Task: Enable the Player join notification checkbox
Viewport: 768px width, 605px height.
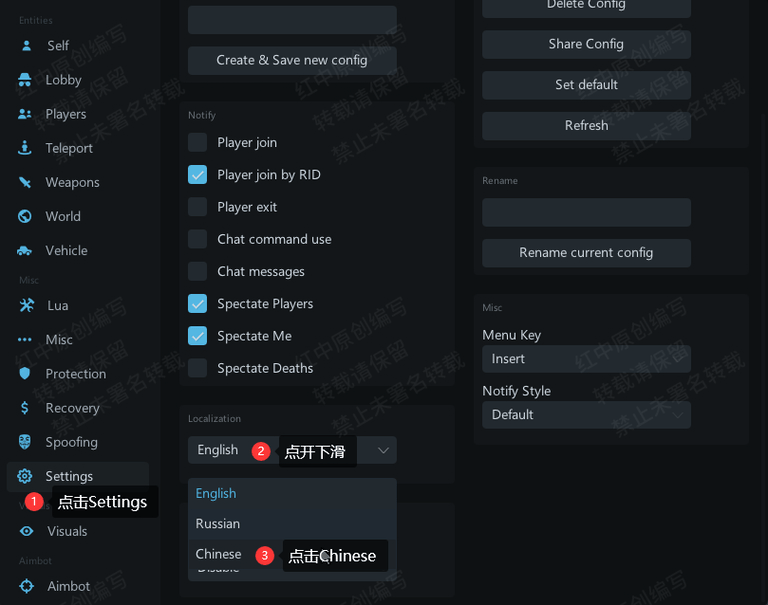Action: pyautogui.click(x=197, y=143)
